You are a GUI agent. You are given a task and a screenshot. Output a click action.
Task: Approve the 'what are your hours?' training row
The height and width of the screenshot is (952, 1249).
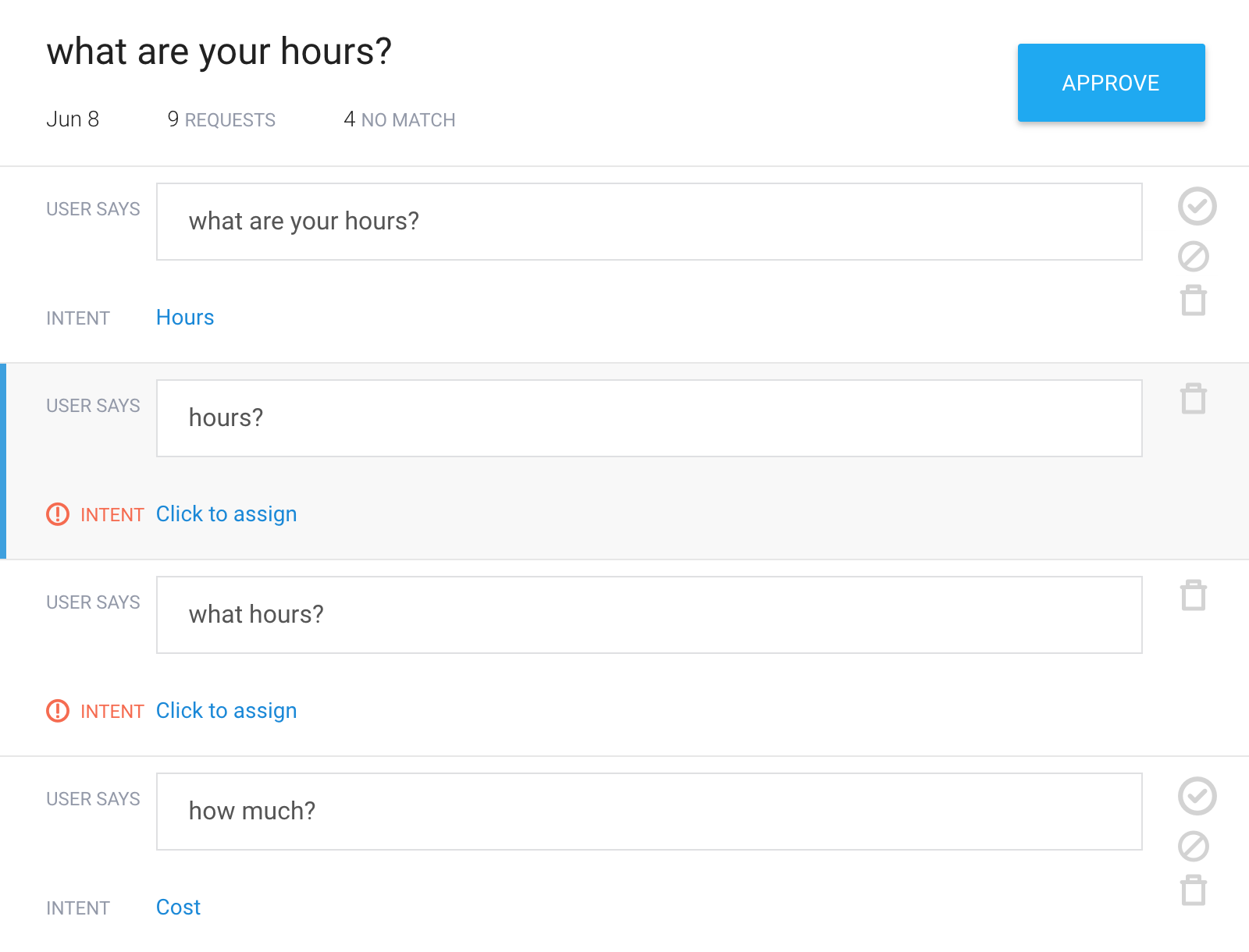pyautogui.click(x=1197, y=207)
